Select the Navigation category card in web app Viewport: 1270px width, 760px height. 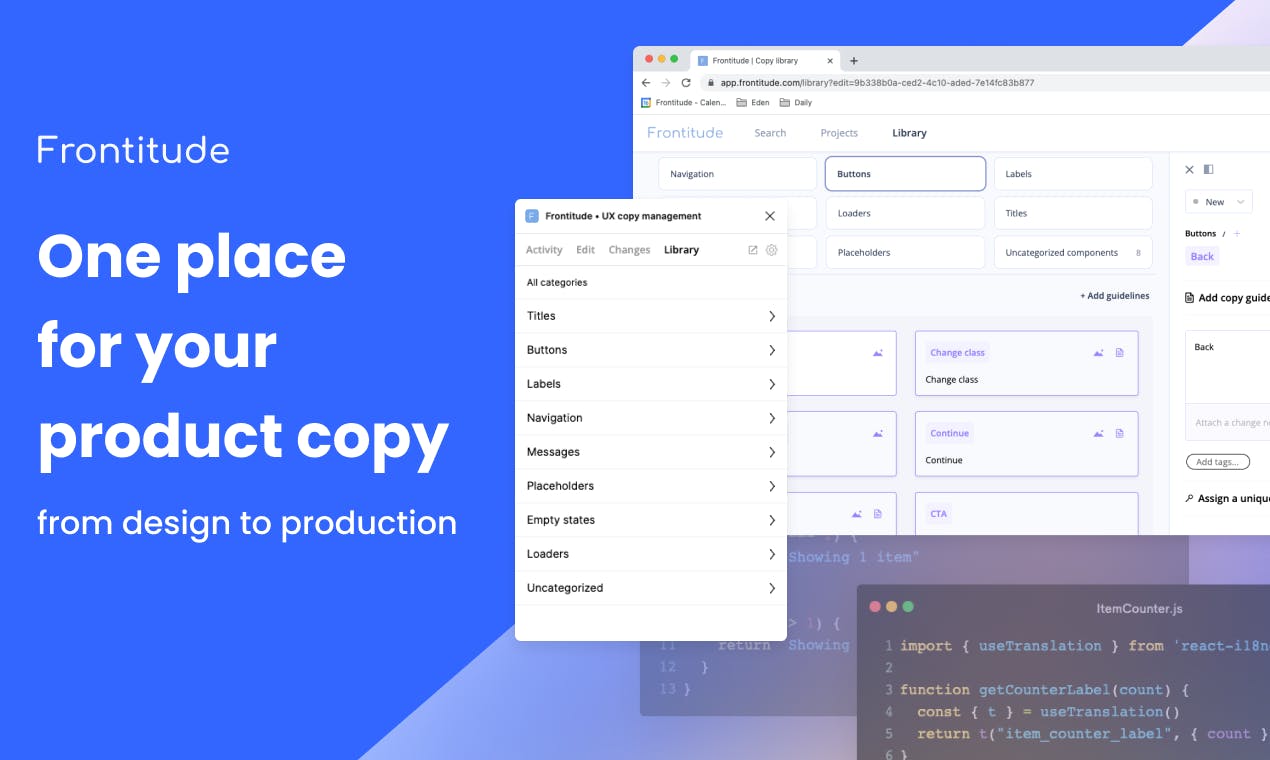click(737, 174)
